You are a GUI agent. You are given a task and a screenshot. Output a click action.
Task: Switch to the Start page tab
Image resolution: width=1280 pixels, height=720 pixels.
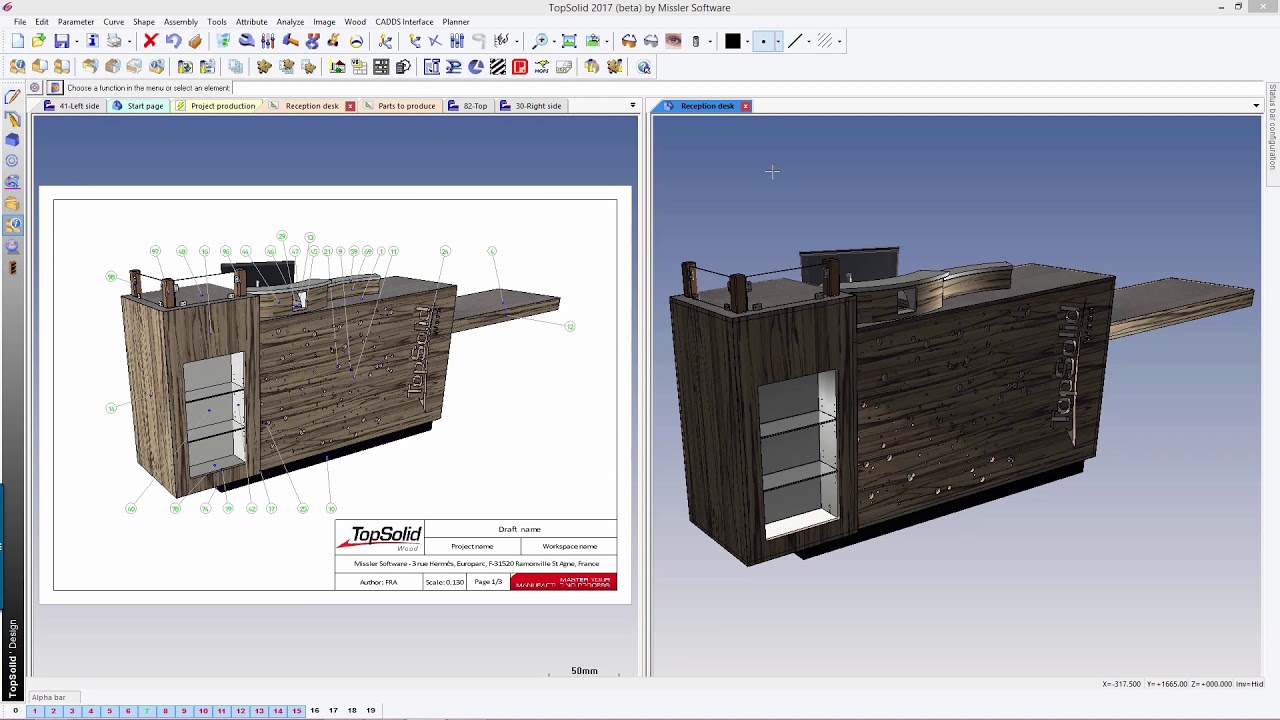click(138, 106)
